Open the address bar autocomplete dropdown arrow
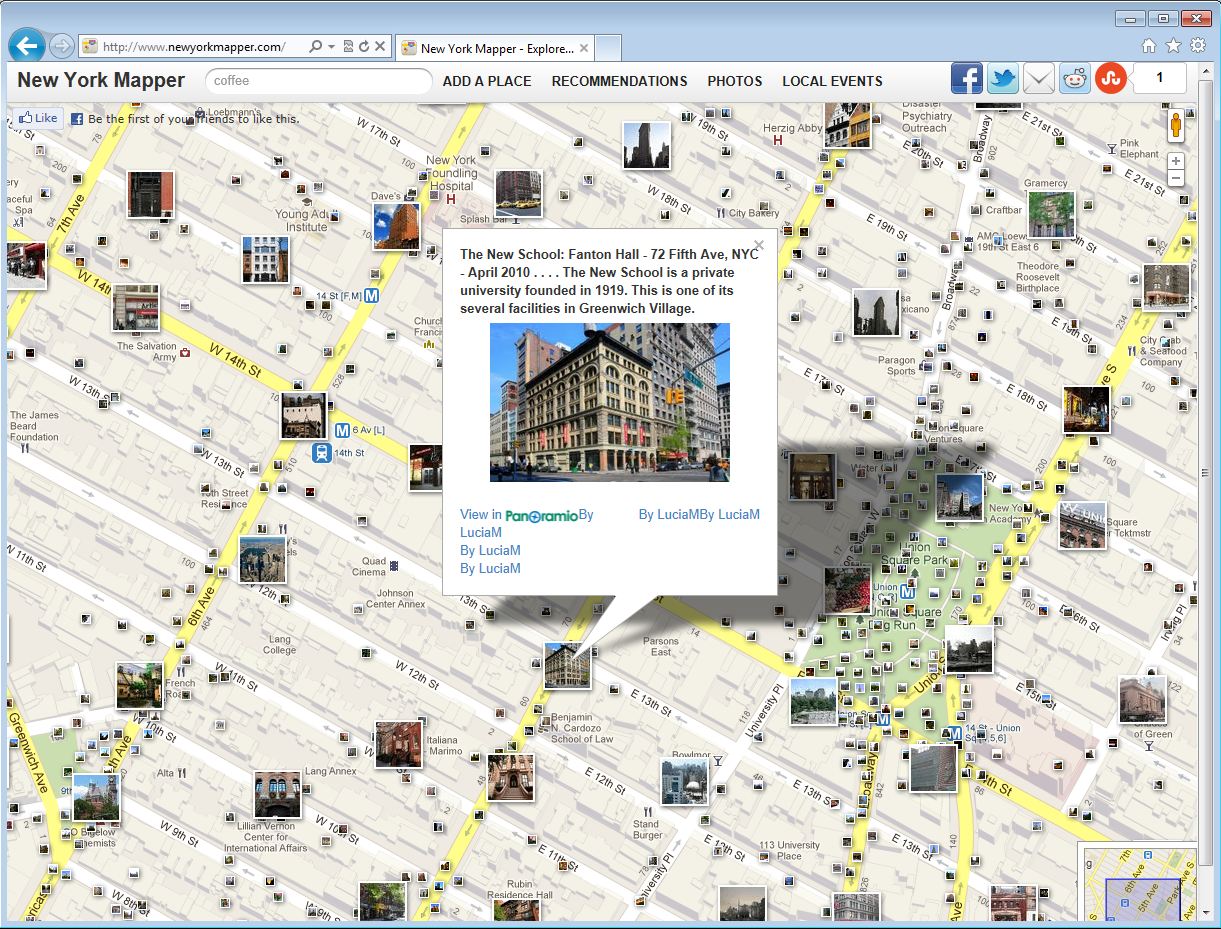The width and height of the screenshot is (1221, 929). [331, 47]
